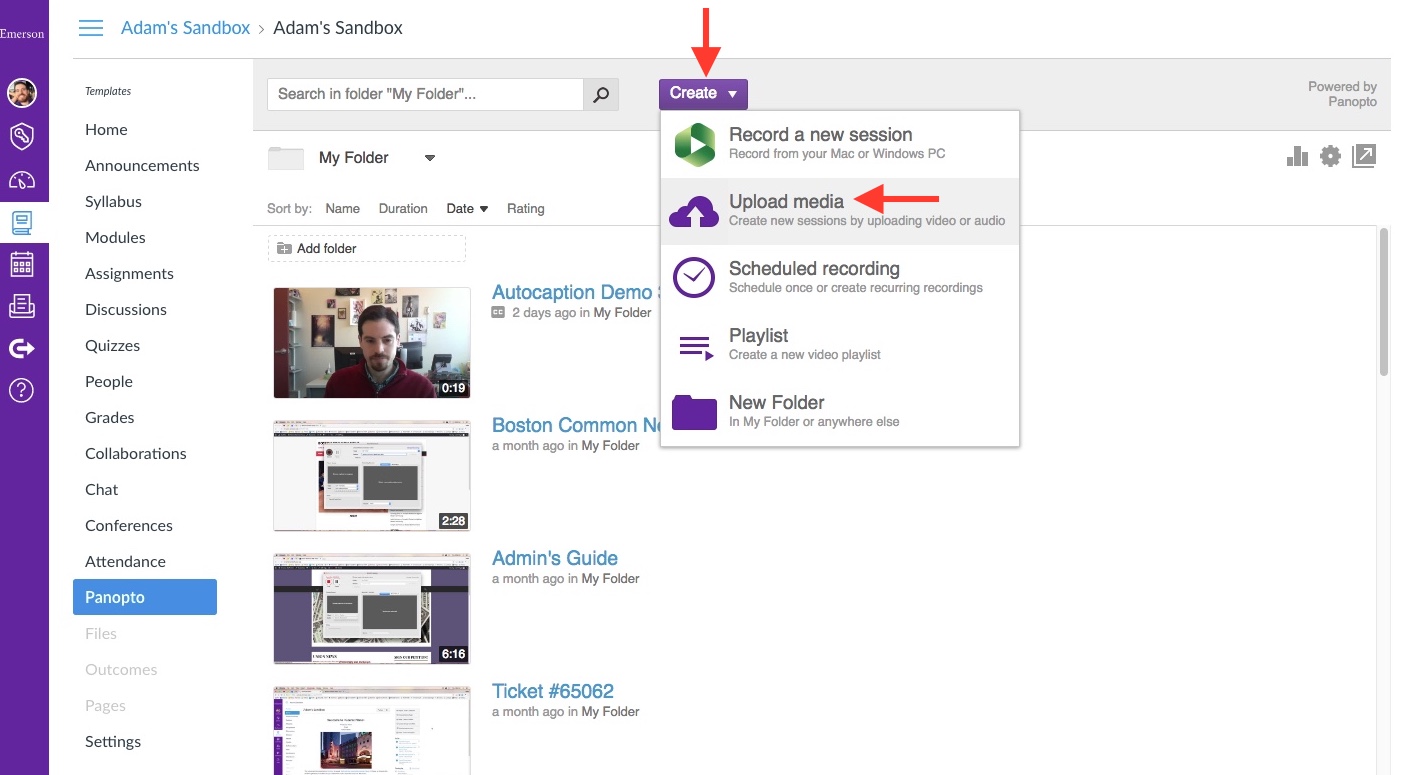1427x775 pixels.
Task: Sort by Date dropdown
Action: click(467, 209)
